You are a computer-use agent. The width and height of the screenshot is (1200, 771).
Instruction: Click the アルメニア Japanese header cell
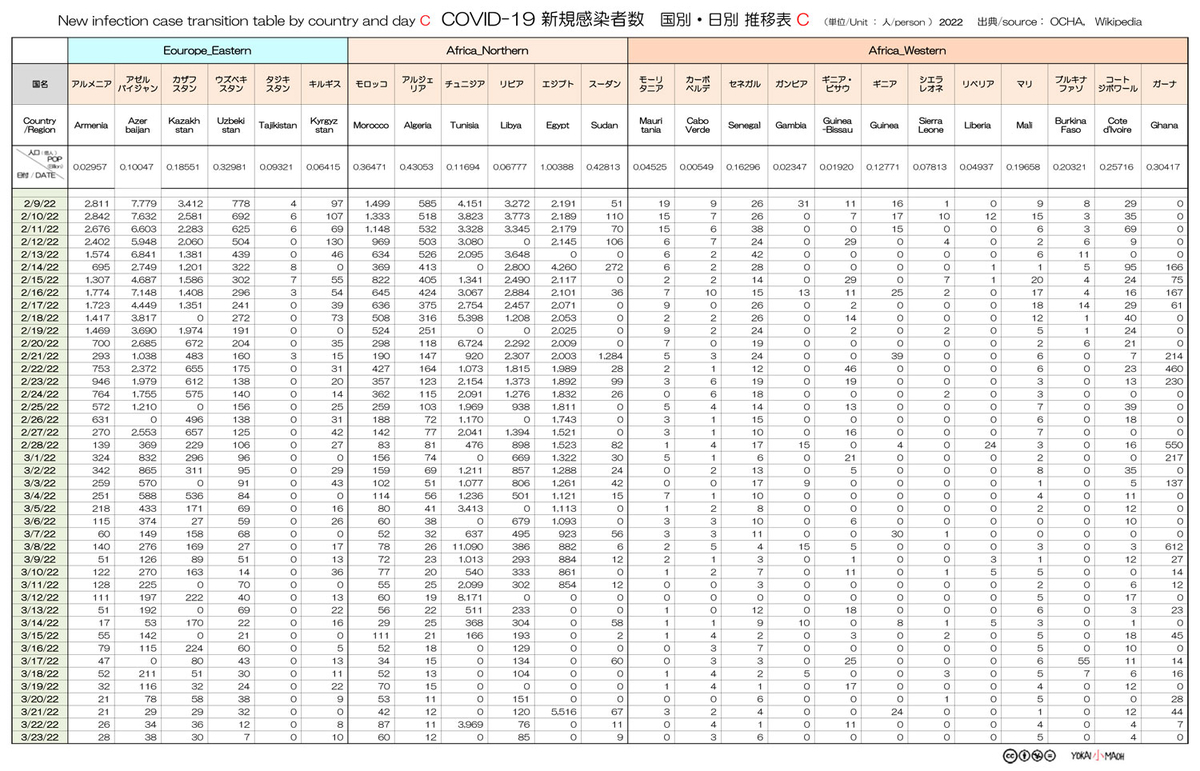[x=92, y=85]
